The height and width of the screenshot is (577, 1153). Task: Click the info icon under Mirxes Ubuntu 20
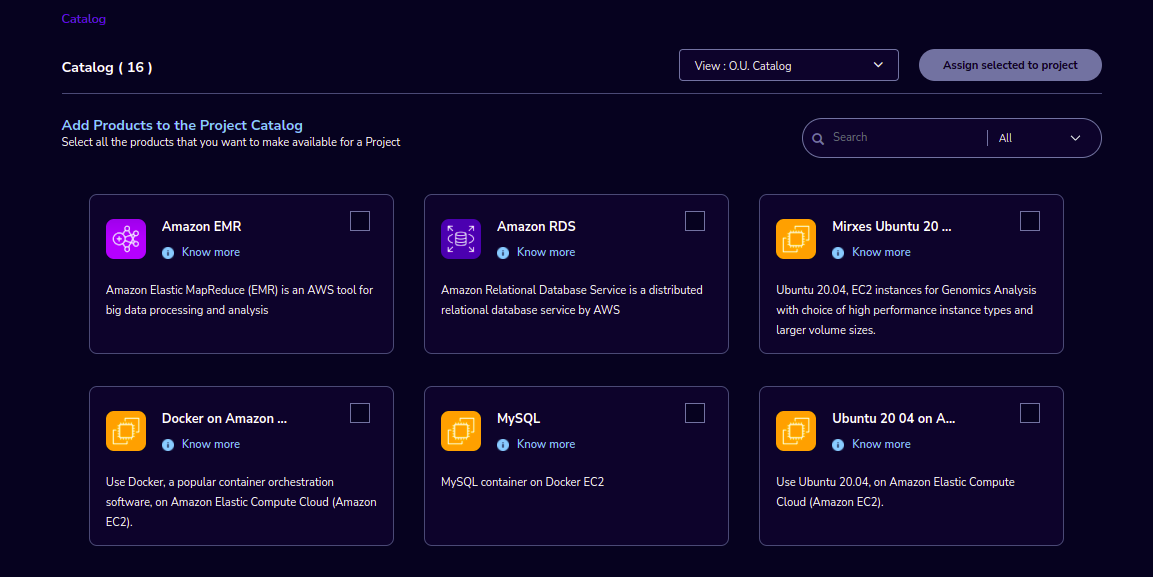pos(838,253)
